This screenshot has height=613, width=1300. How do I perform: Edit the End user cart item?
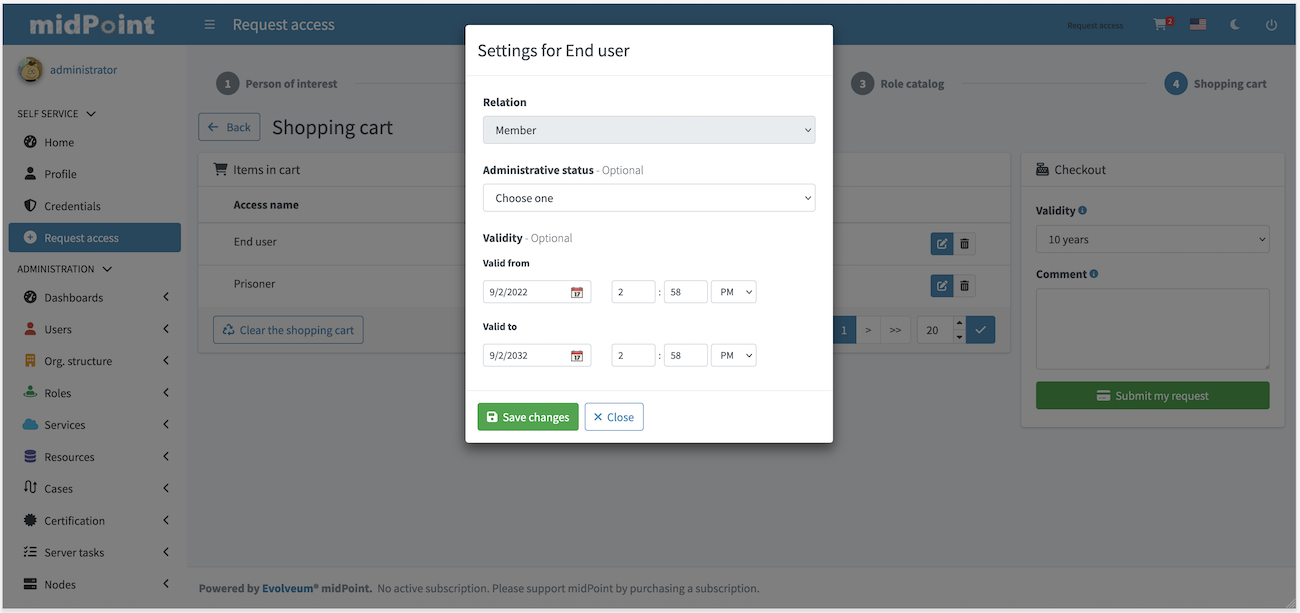(x=941, y=243)
